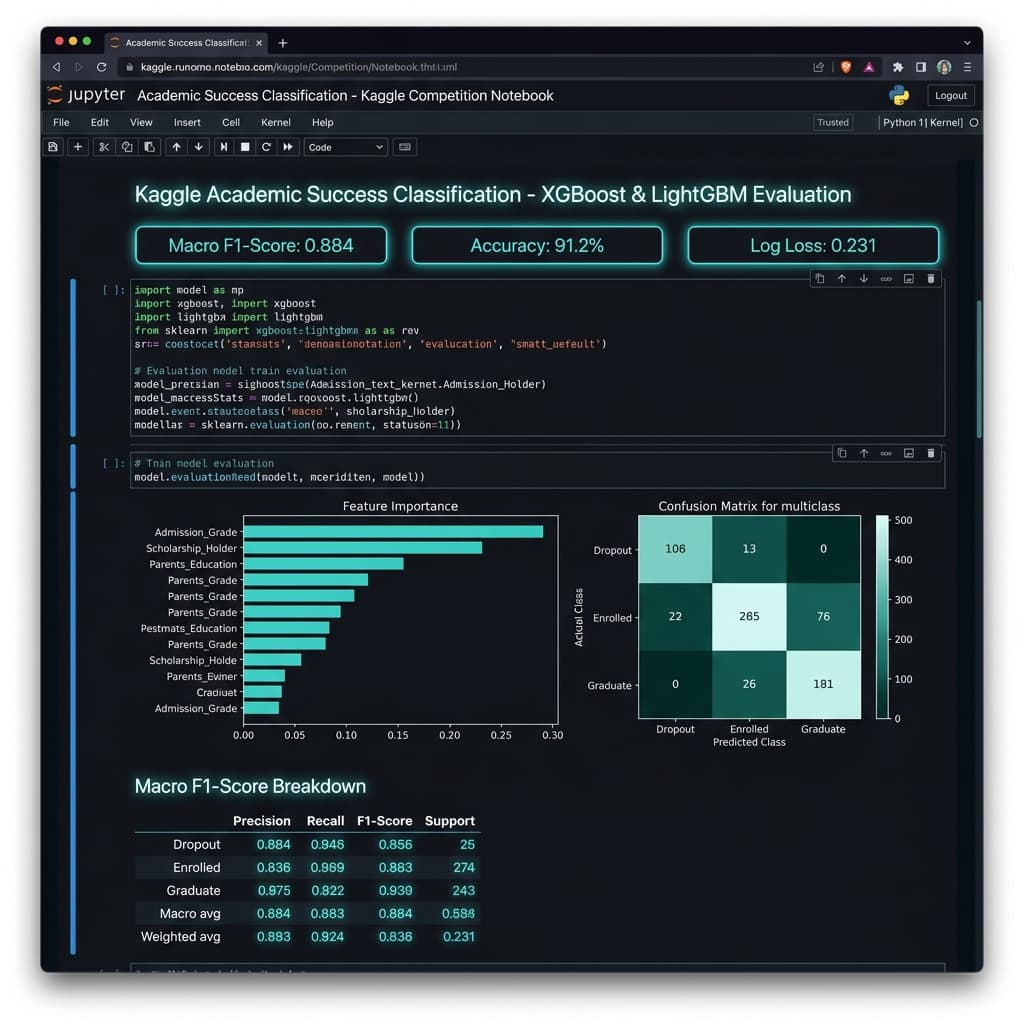Click the Python logo icon

click(x=899, y=95)
